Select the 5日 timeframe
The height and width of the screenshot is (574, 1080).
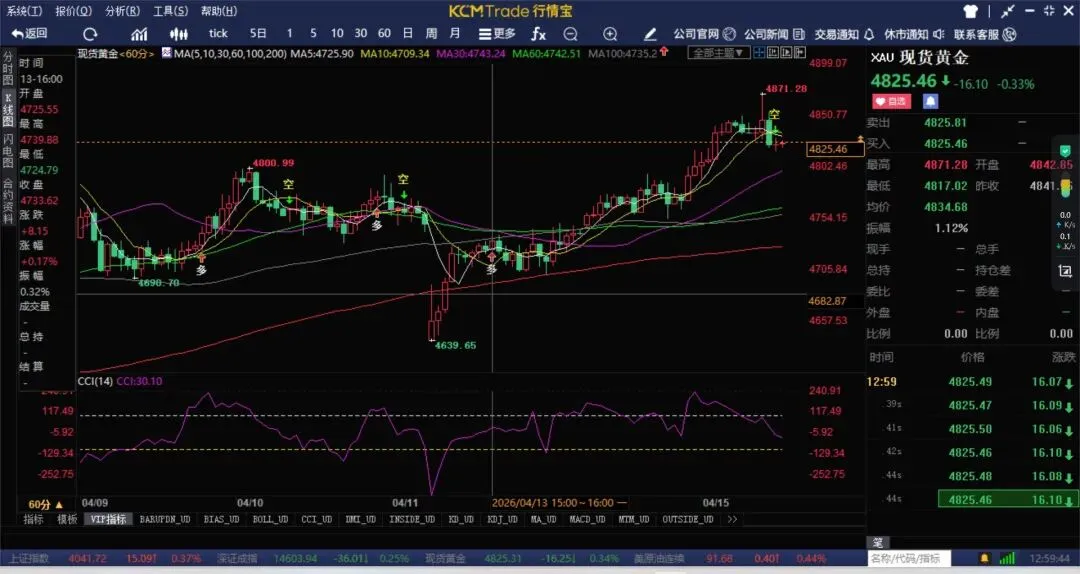(258, 33)
